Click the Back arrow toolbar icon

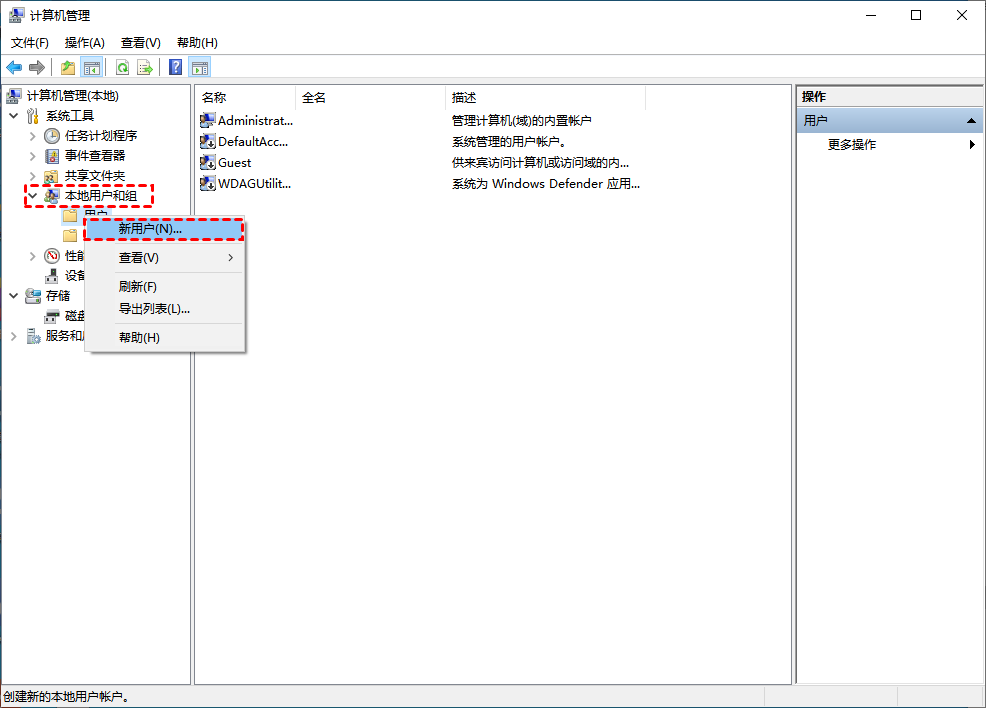(x=14, y=67)
